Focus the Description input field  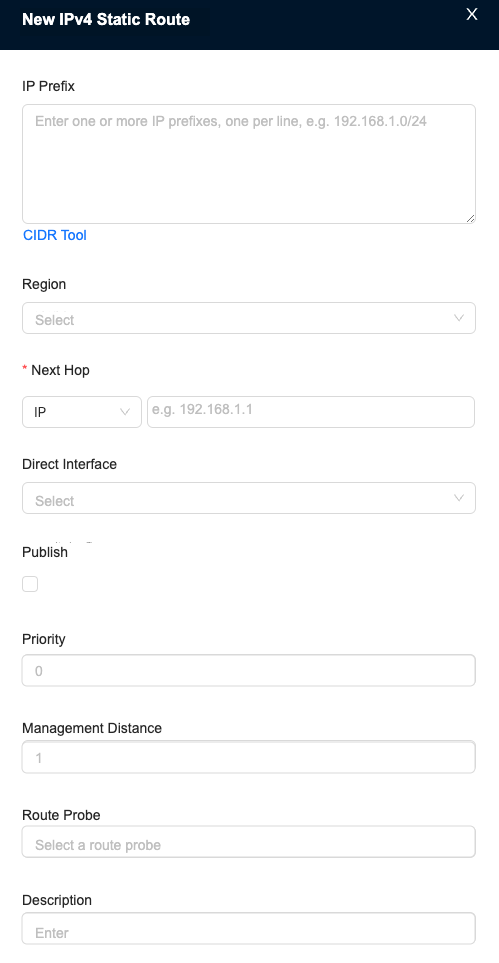click(x=249, y=929)
